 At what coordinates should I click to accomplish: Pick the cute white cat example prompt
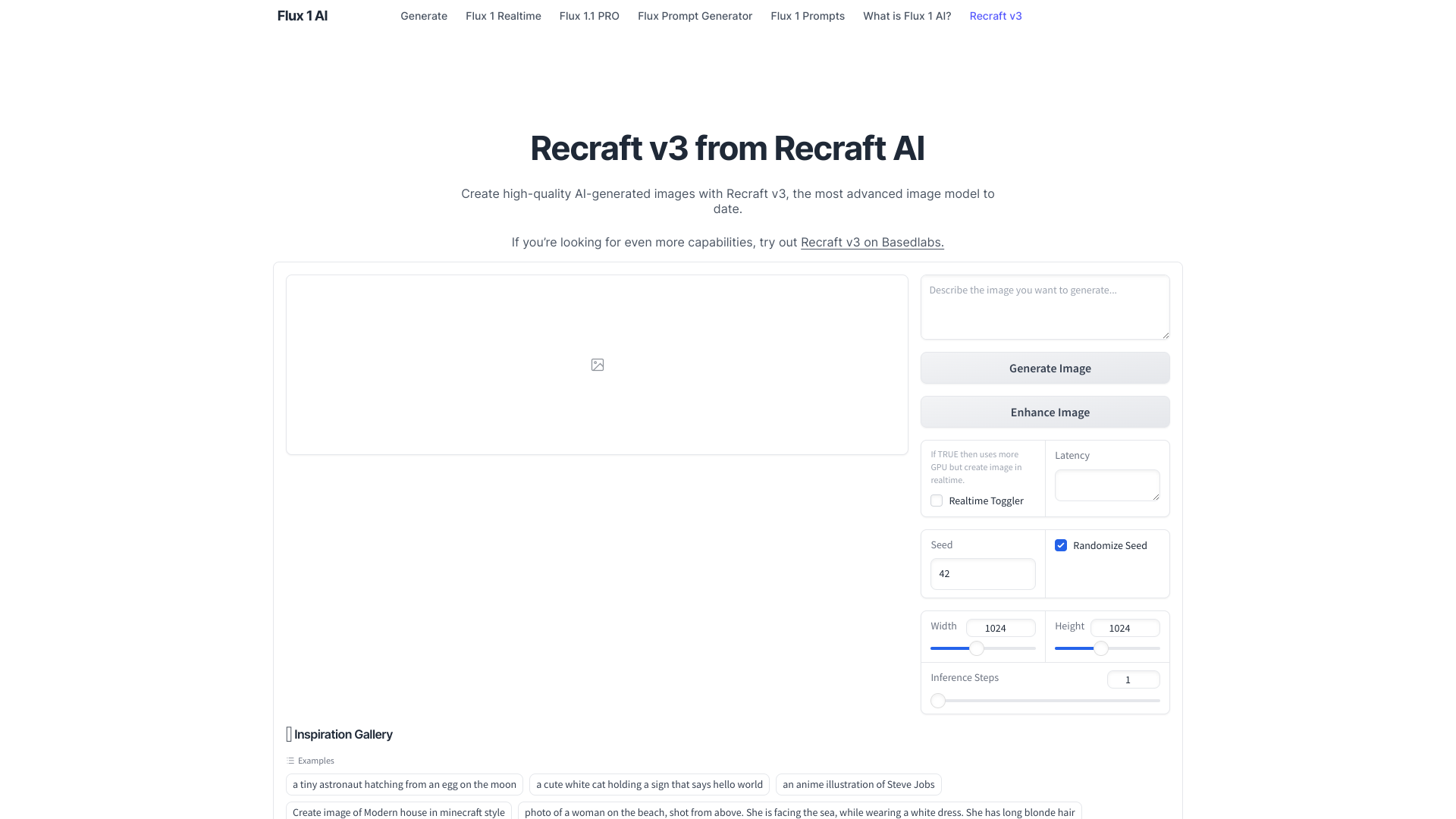(649, 784)
